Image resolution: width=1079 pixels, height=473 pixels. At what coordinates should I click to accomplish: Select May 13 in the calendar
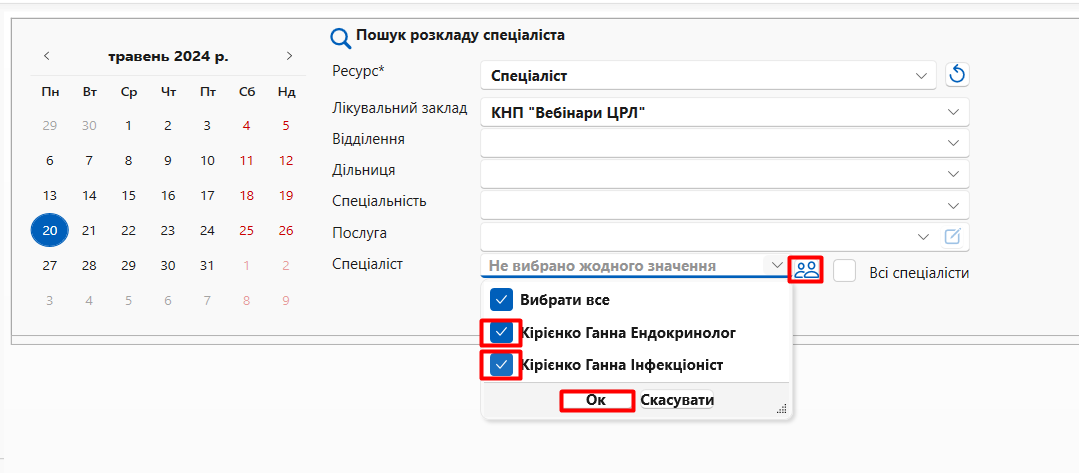pos(50,196)
